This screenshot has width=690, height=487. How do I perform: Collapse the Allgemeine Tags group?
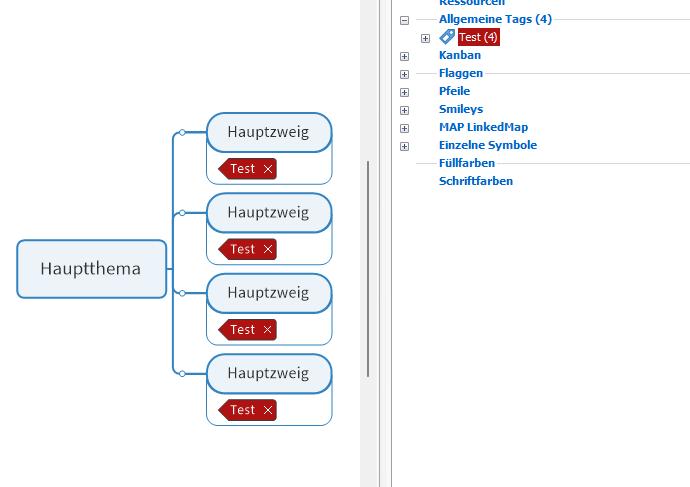[x=404, y=20]
